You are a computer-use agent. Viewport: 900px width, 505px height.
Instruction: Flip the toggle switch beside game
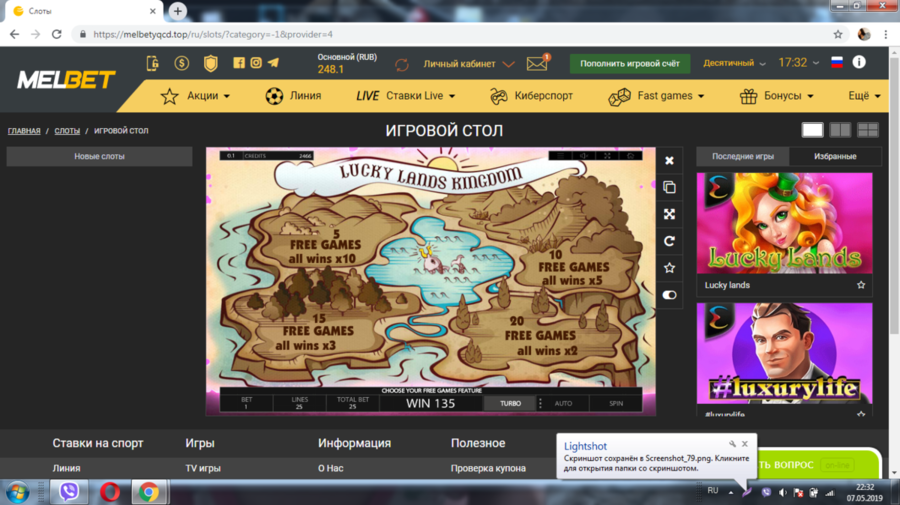pyautogui.click(x=669, y=295)
